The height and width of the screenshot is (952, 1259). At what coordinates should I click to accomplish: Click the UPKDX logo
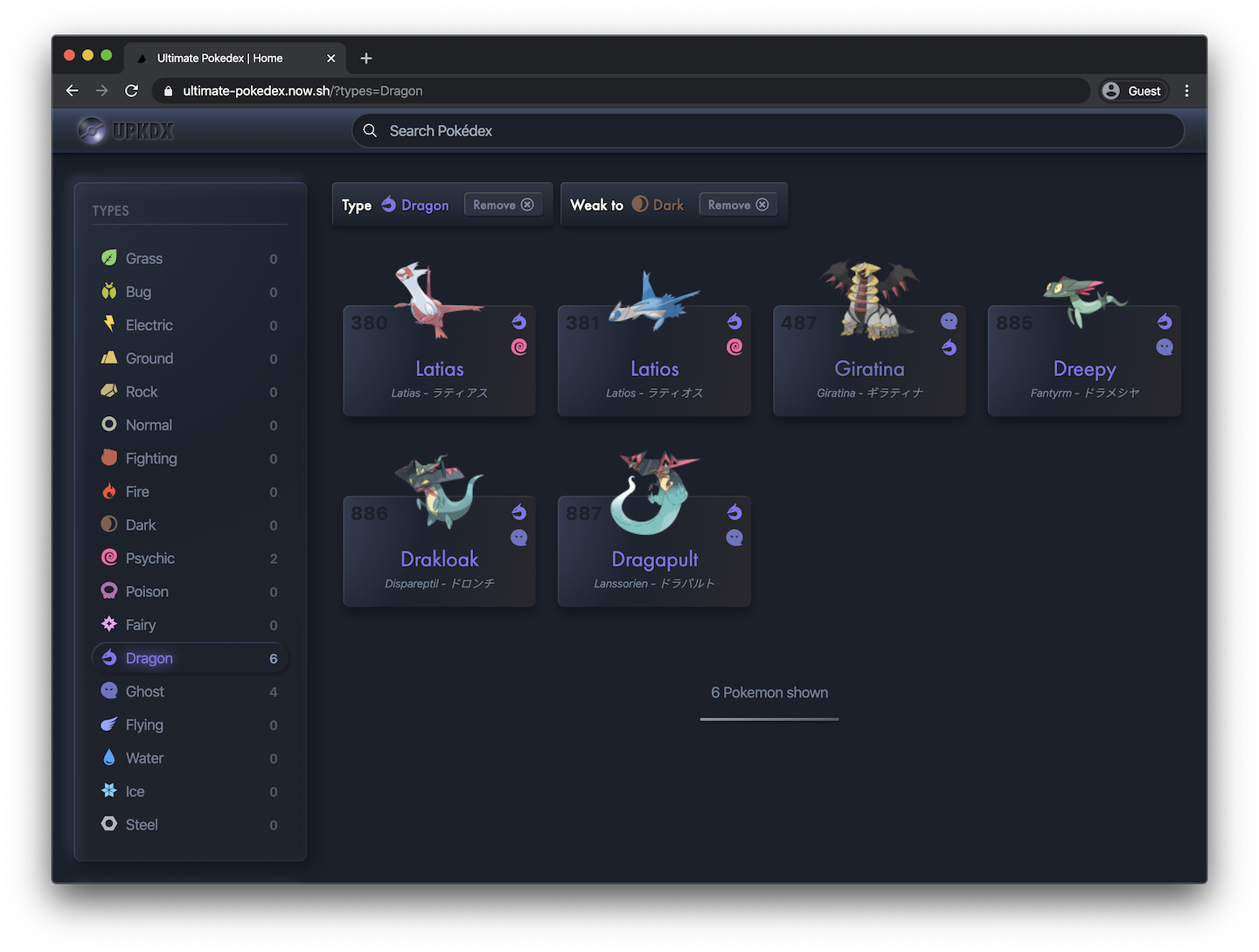coord(126,130)
